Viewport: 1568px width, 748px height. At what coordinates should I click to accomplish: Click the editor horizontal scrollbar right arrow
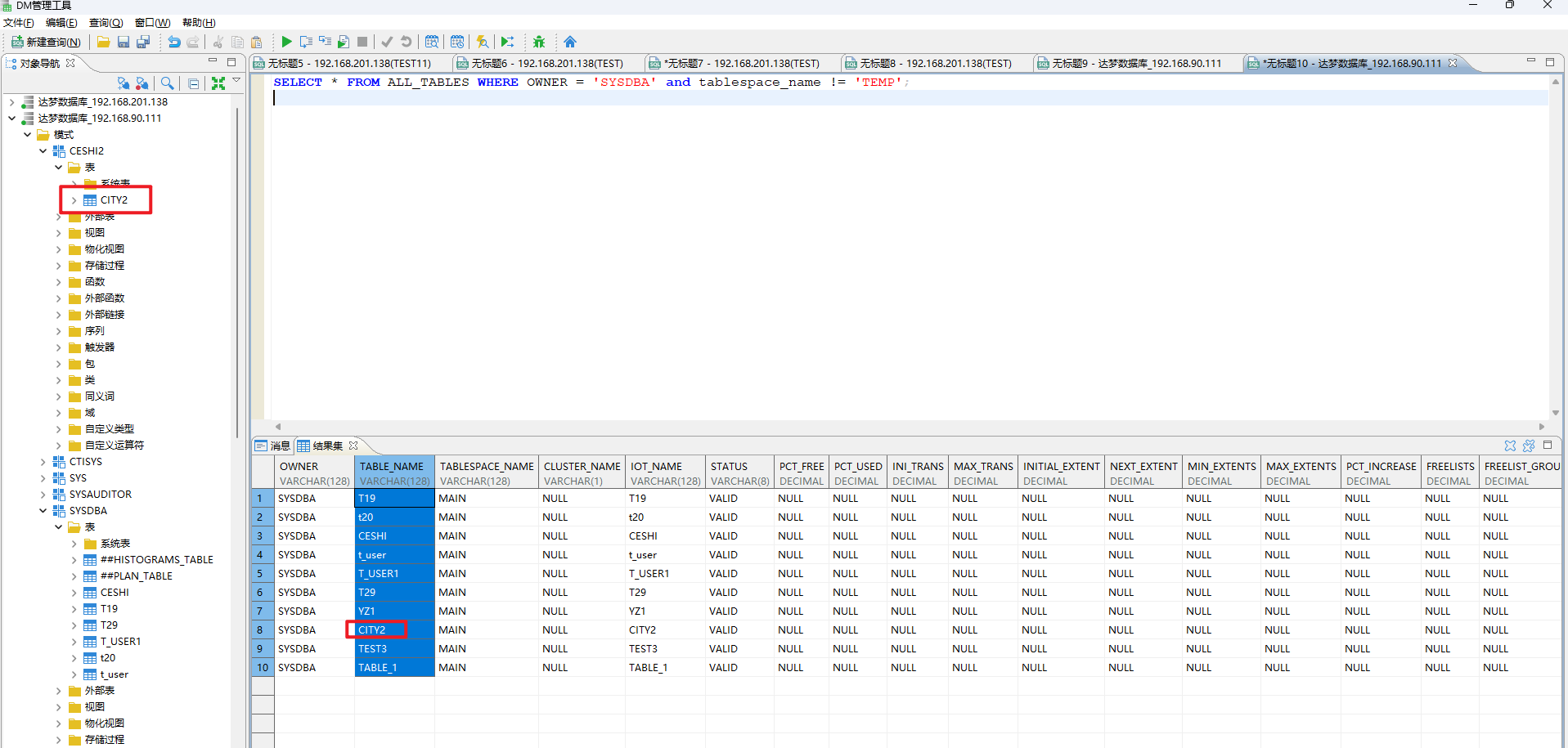[1542, 427]
